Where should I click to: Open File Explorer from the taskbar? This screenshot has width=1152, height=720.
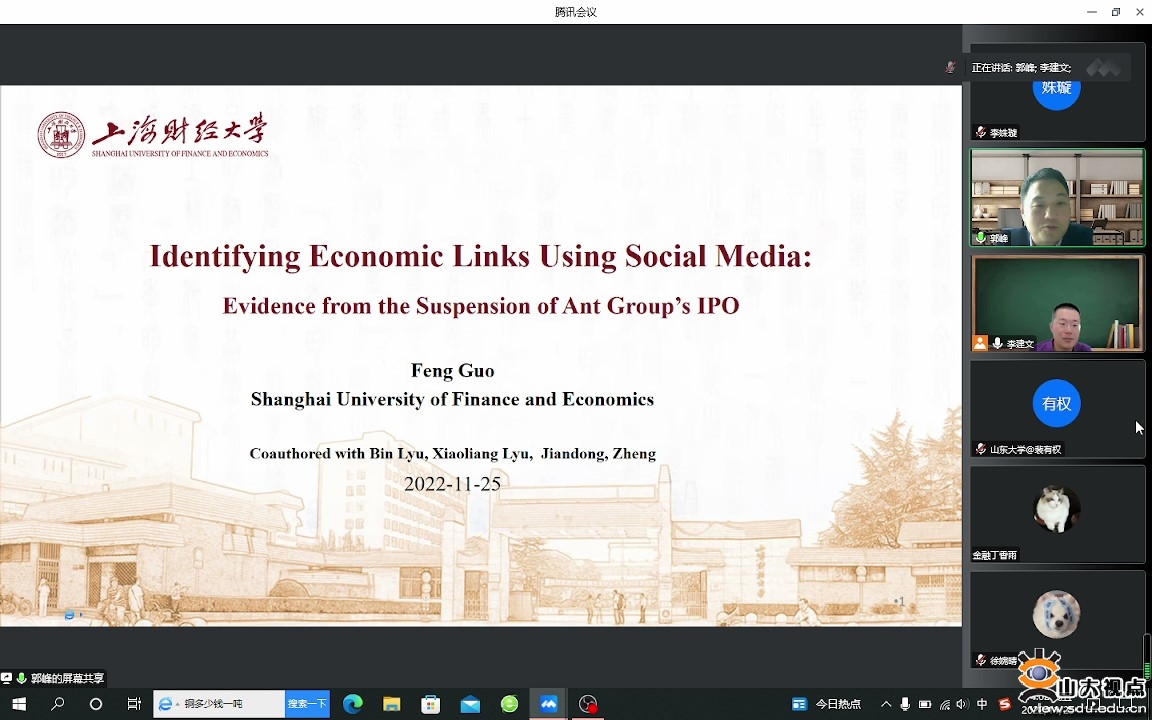click(392, 704)
